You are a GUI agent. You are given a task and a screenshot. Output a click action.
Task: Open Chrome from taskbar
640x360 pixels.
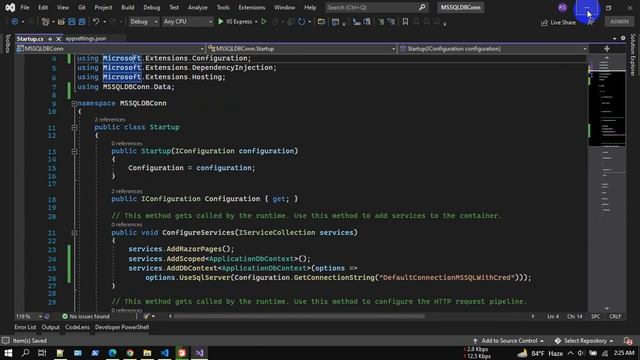(x=130, y=353)
